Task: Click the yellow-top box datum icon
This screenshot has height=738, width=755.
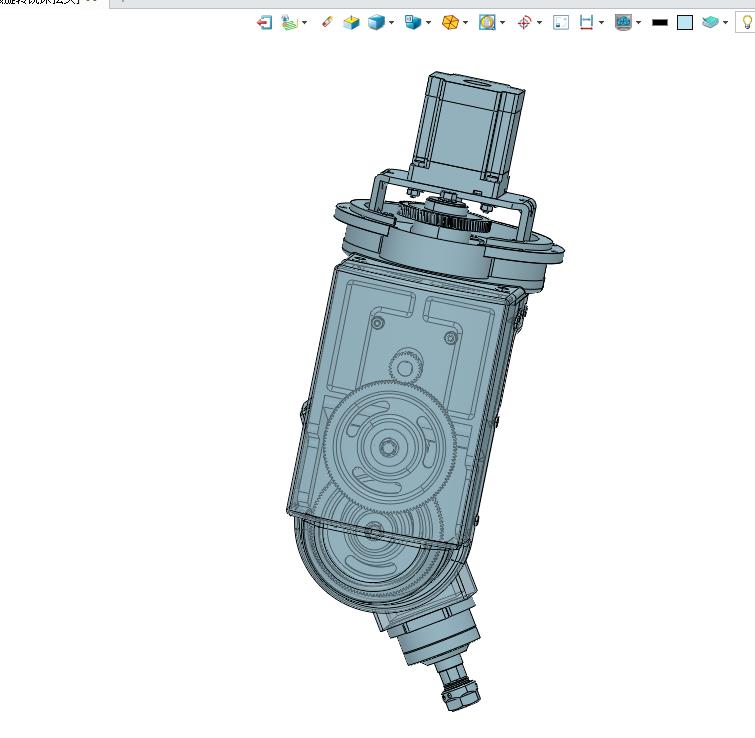Action: 351,22
